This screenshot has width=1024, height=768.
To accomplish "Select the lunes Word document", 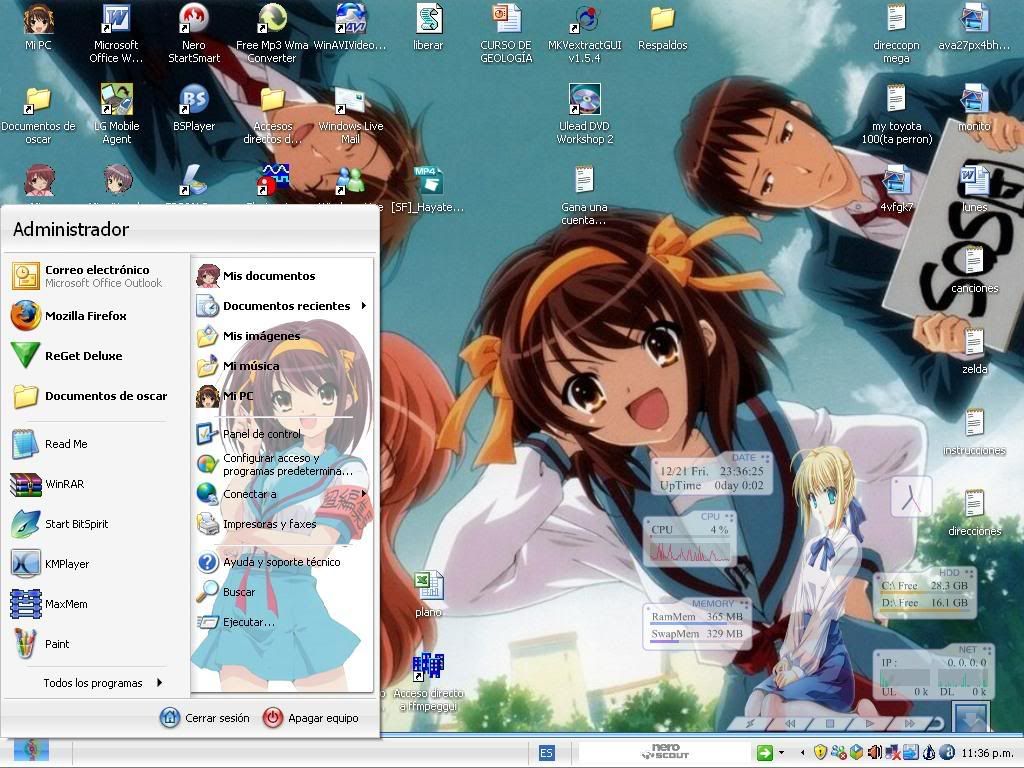I will click(x=974, y=189).
